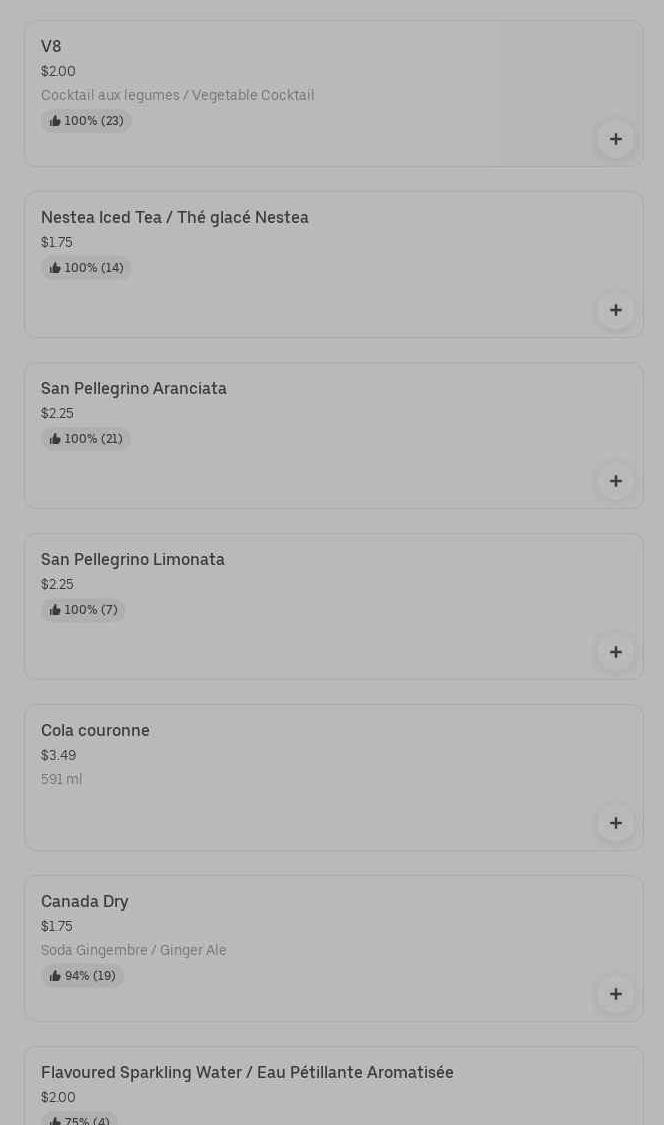Click Canada Dry's 94% (19) rating badge
This screenshot has width=664, height=1125.
coord(82,976)
